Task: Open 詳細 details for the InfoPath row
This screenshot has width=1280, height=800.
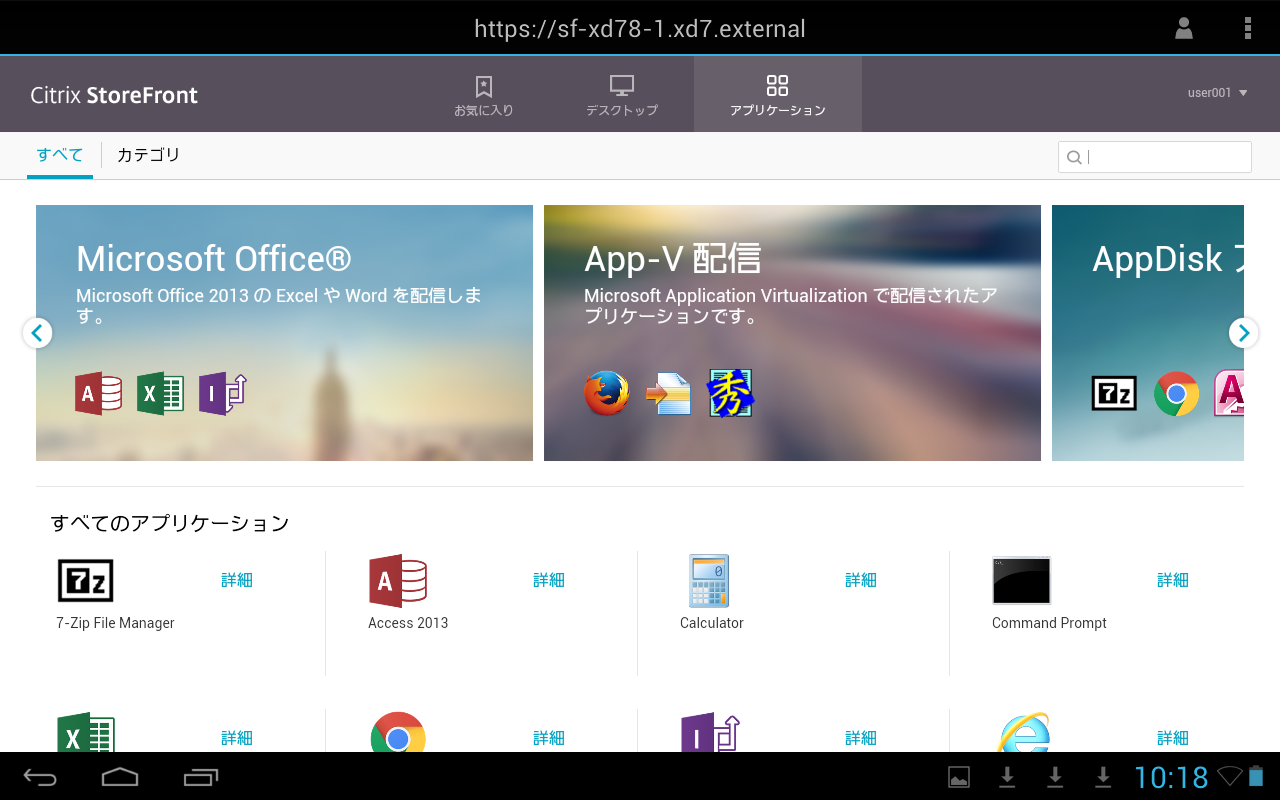Action: tap(861, 738)
